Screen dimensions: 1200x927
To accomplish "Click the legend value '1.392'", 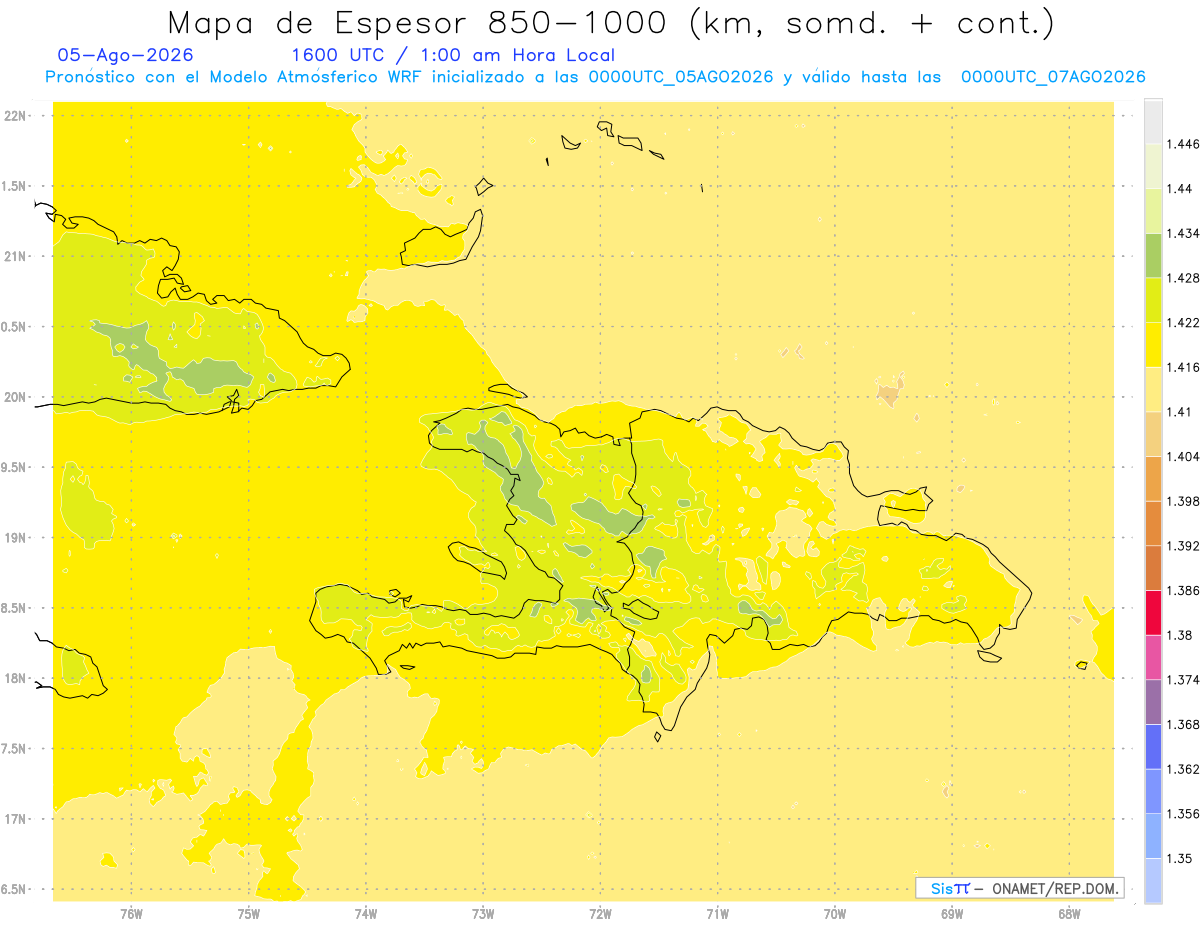I will (1183, 546).
